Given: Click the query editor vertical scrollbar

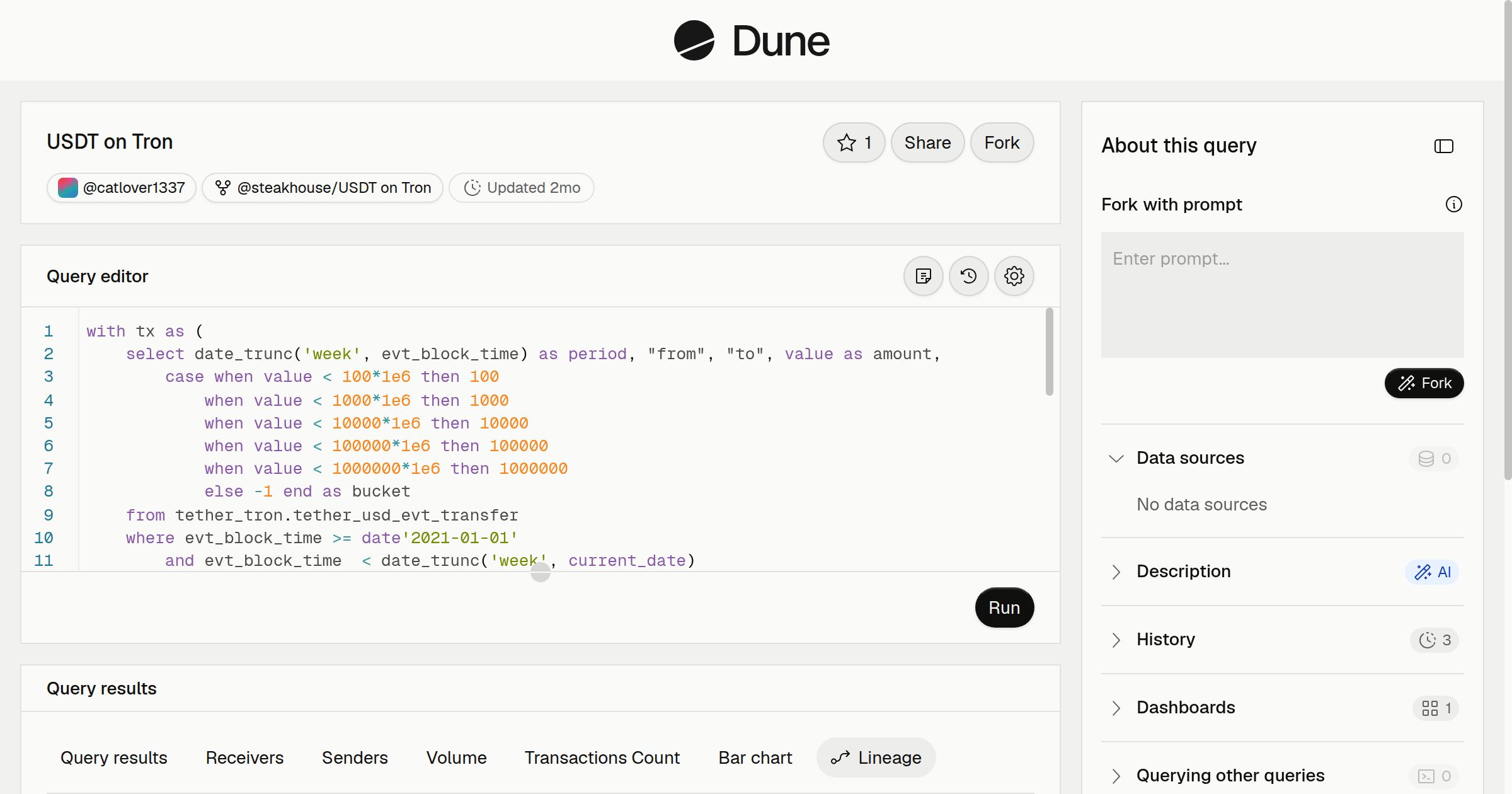Looking at the screenshot, I should (1049, 352).
